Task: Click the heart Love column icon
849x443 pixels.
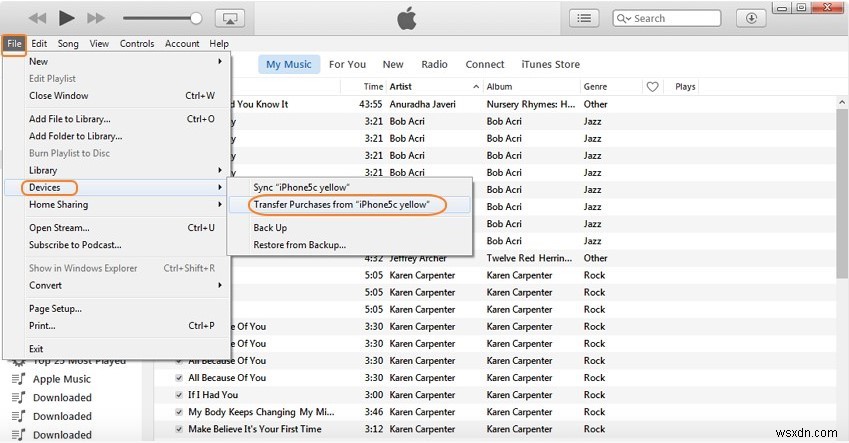Action: 652,87
